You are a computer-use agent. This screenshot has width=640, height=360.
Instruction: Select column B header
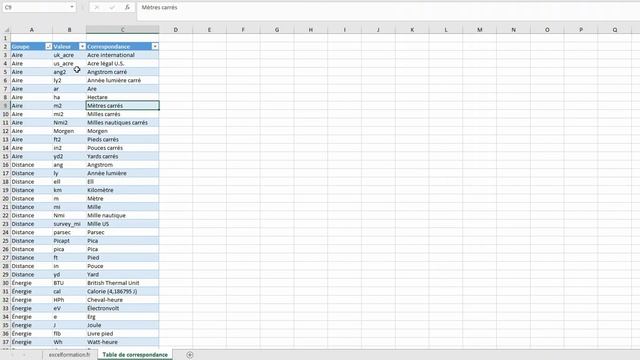pyautogui.click(x=69, y=30)
